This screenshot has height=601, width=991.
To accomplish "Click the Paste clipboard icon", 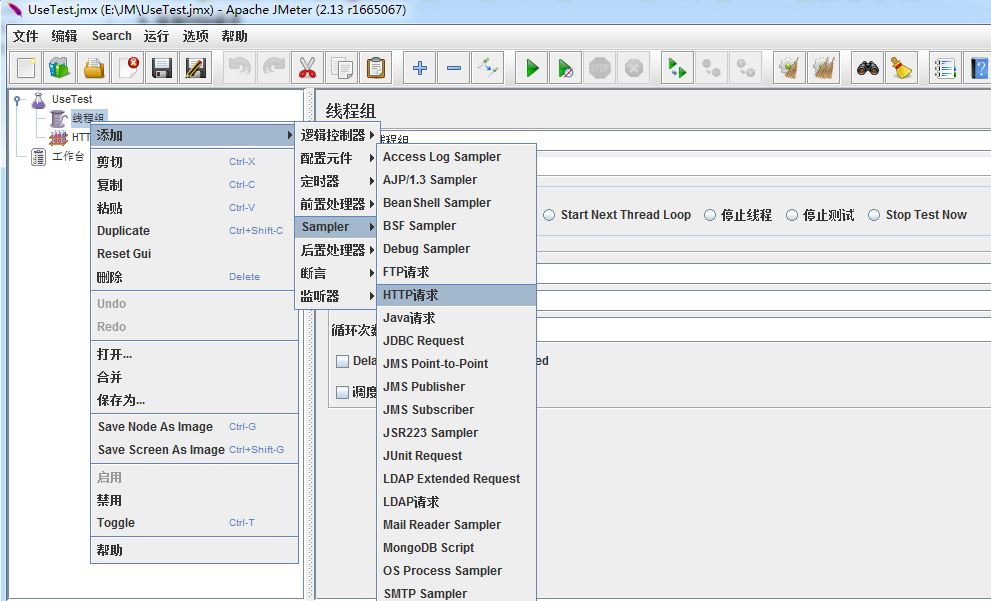I will coord(375,68).
